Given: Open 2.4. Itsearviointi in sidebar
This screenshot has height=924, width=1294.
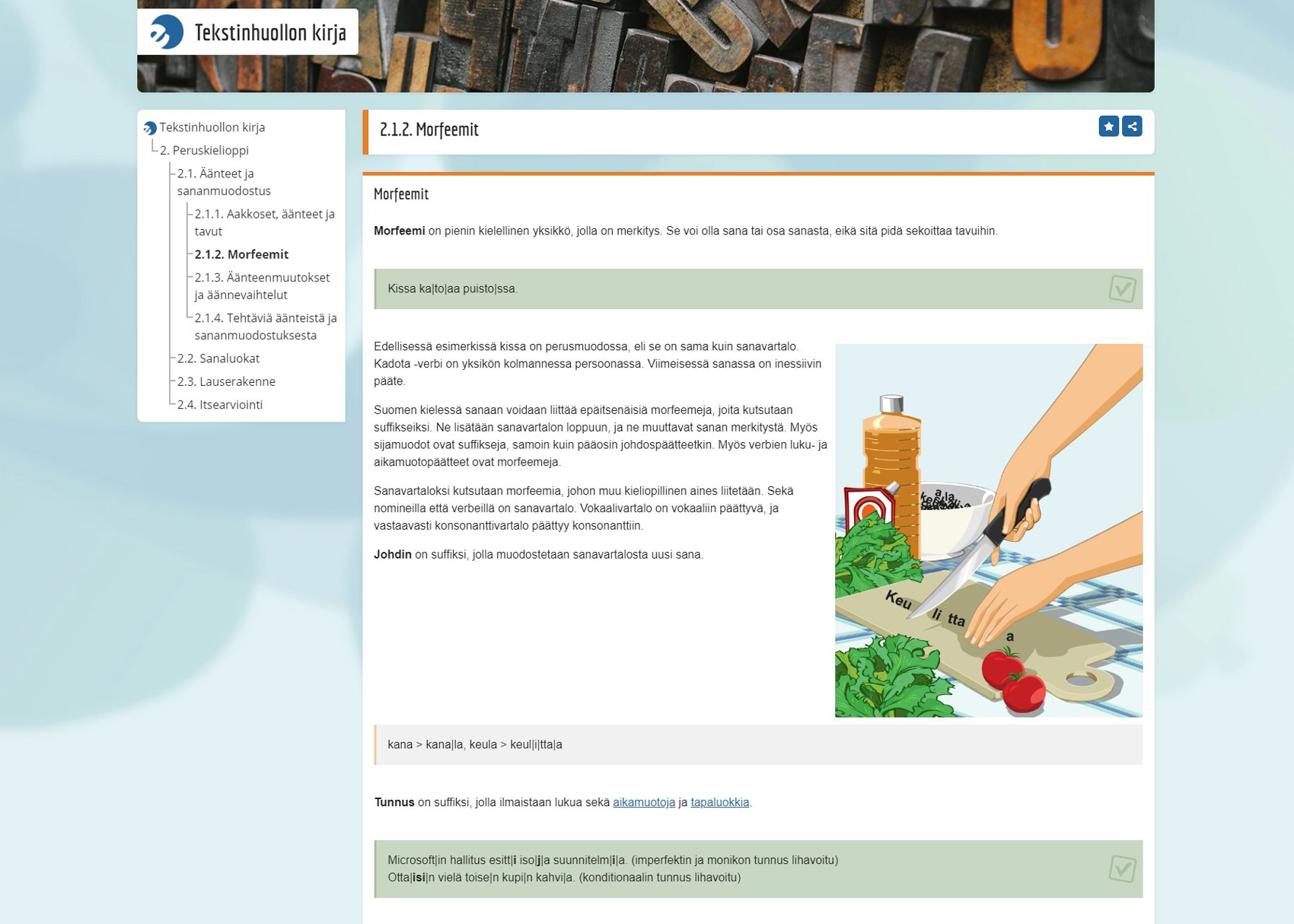Looking at the screenshot, I should tap(220, 405).
